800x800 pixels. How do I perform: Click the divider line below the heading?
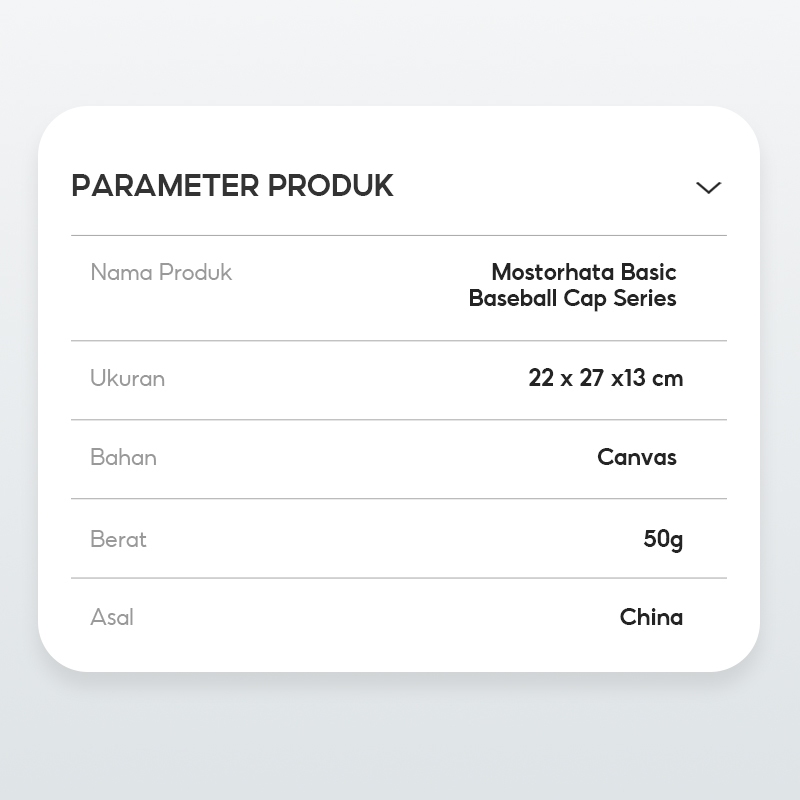[398, 236]
